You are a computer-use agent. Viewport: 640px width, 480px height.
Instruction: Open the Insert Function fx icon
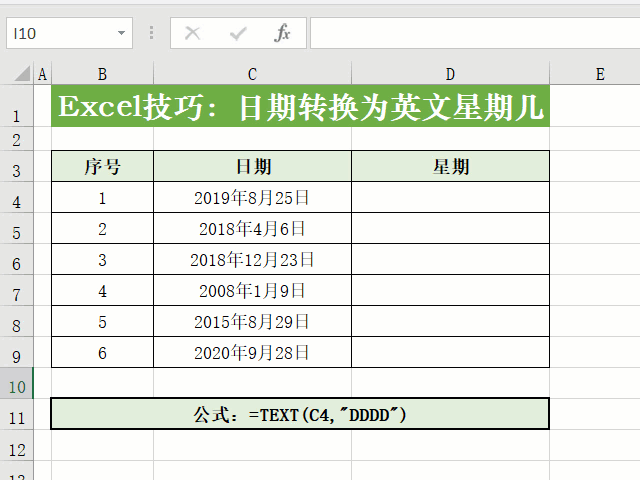pyautogui.click(x=282, y=33)
